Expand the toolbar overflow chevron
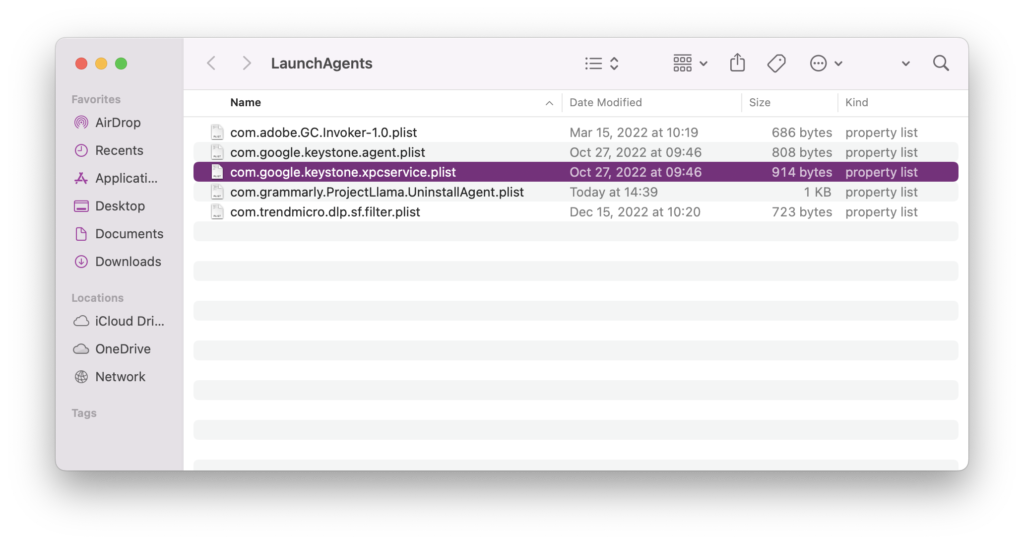 point(905,63)
